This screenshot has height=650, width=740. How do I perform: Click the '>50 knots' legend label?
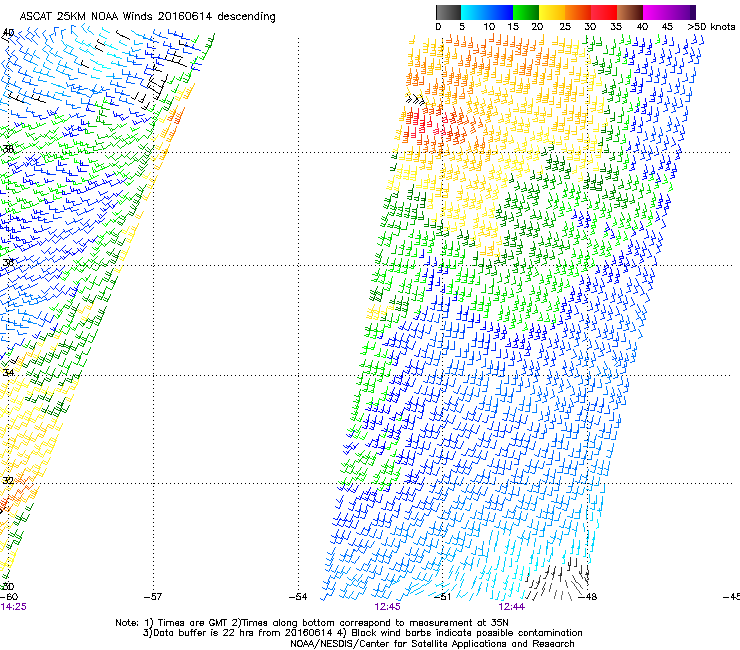[711, 27]
